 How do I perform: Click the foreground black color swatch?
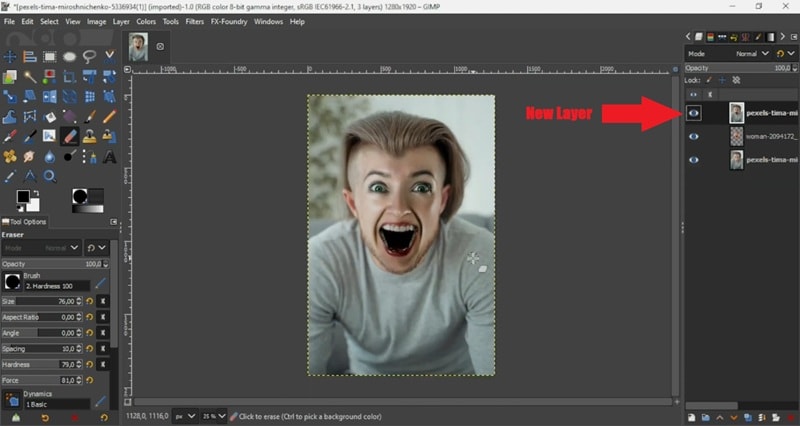23,196
